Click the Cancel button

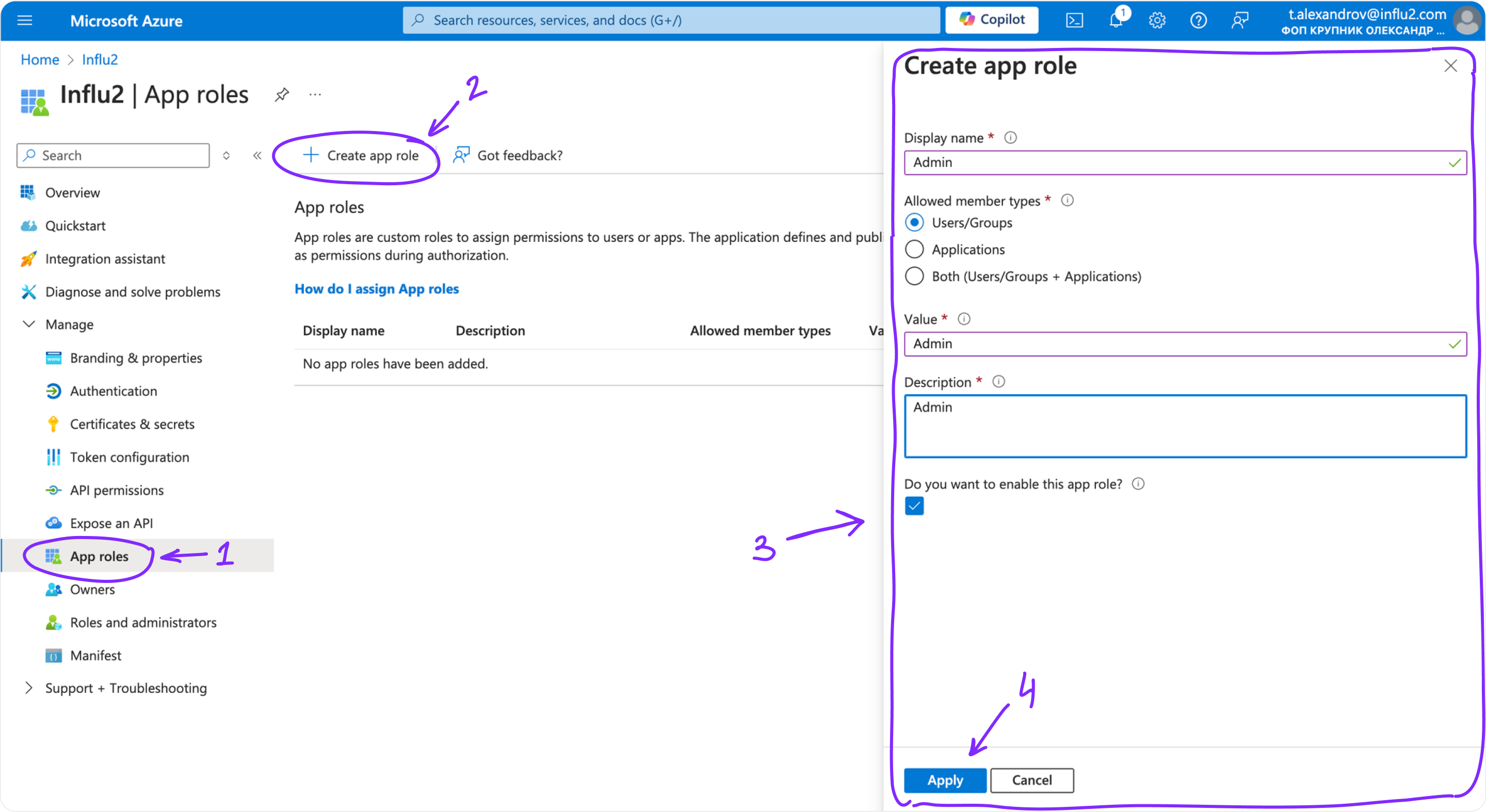(1032, 781)
